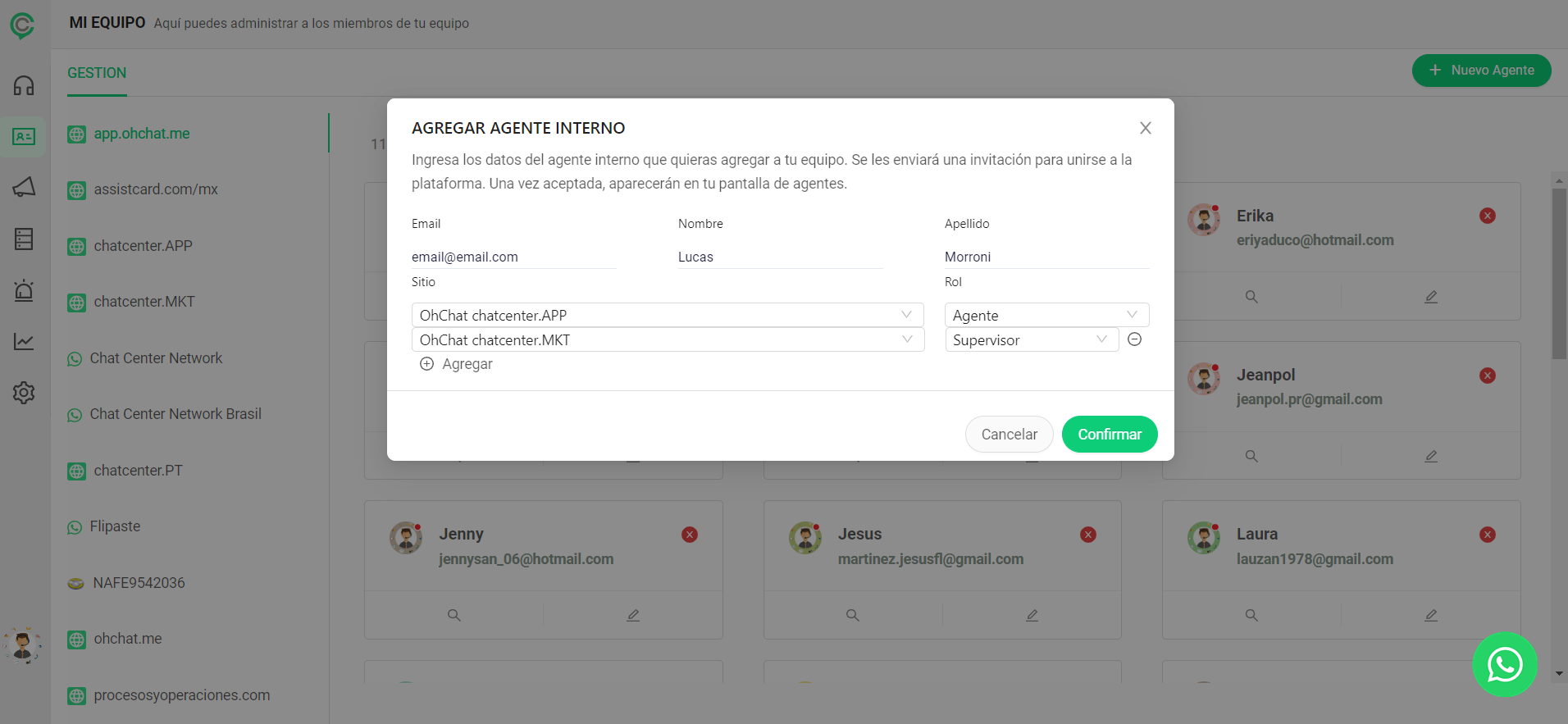1568x724 pixels.
Task: Edit Jesus with the pencil icon
Action: (1032, 615)
